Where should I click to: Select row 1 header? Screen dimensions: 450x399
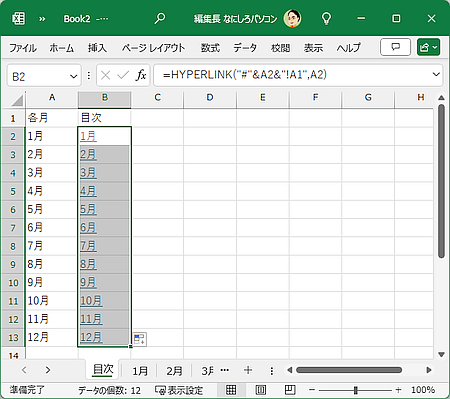coord(13,118)
